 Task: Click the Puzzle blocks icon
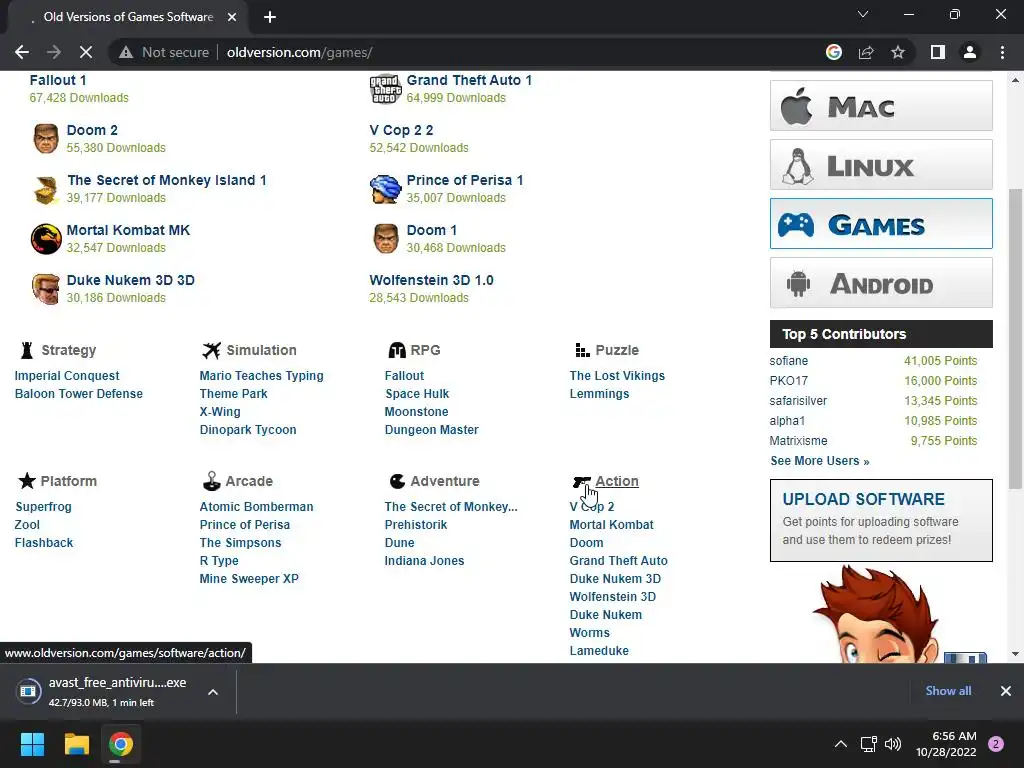582,351
